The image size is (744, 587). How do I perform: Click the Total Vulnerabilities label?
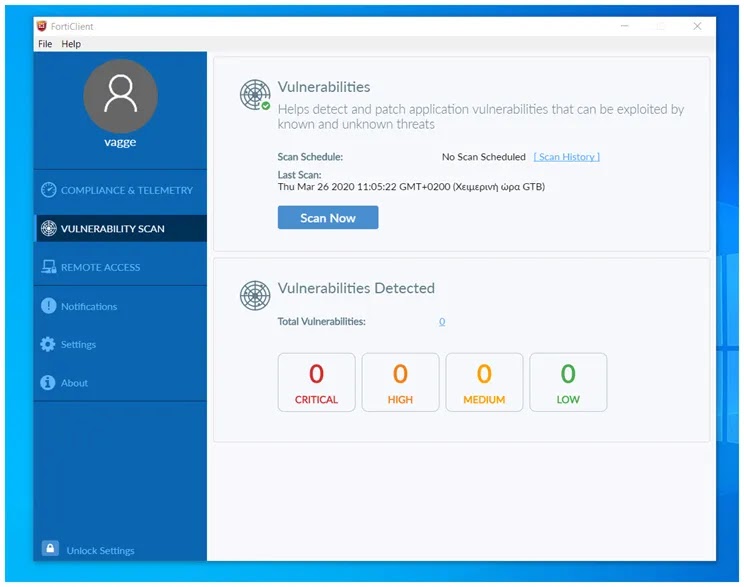[322, 321]
